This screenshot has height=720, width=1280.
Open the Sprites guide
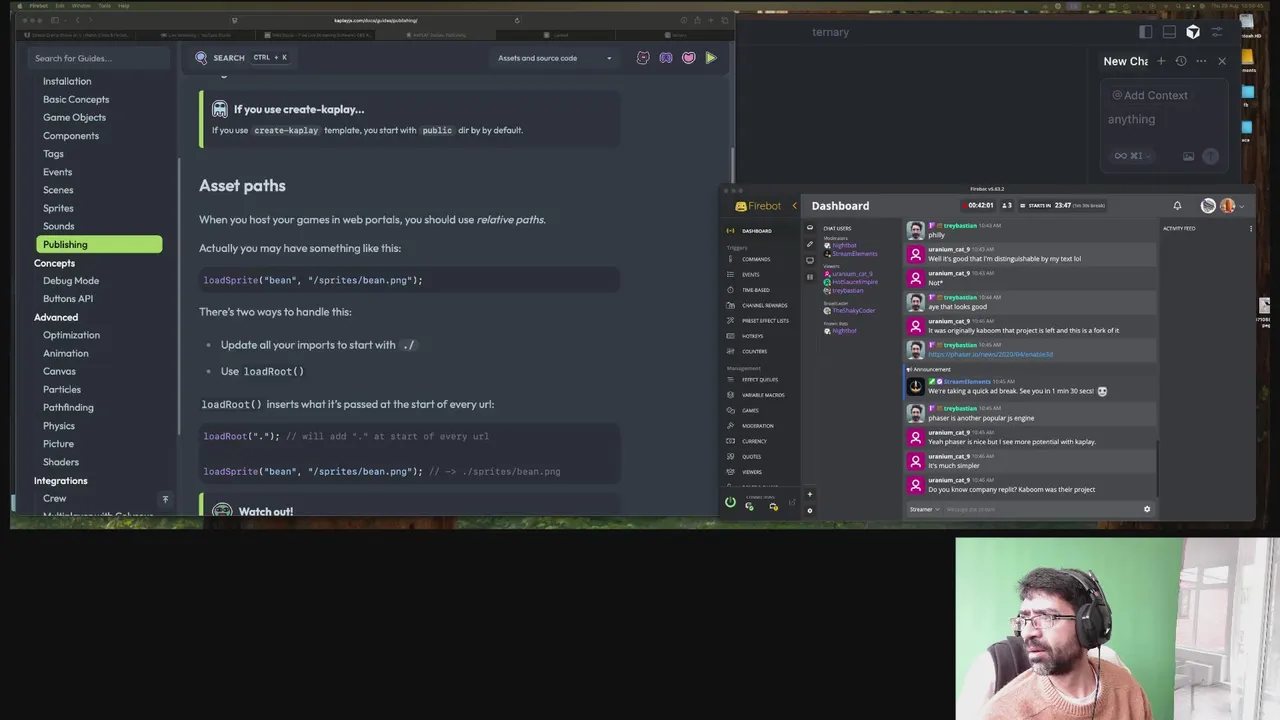point(58,208)
